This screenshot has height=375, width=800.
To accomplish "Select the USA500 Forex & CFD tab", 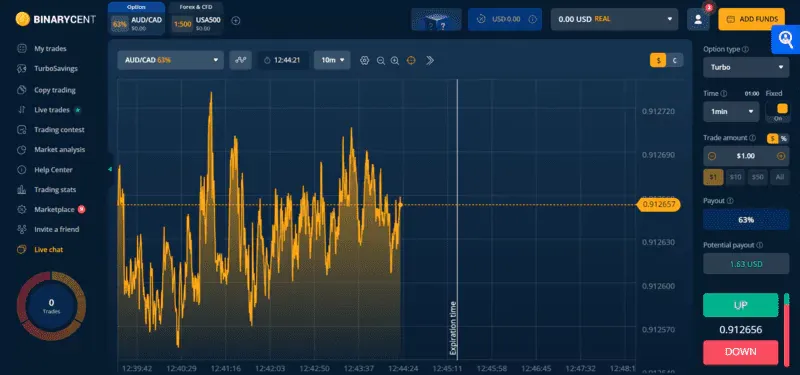I will tap(196, 19).
